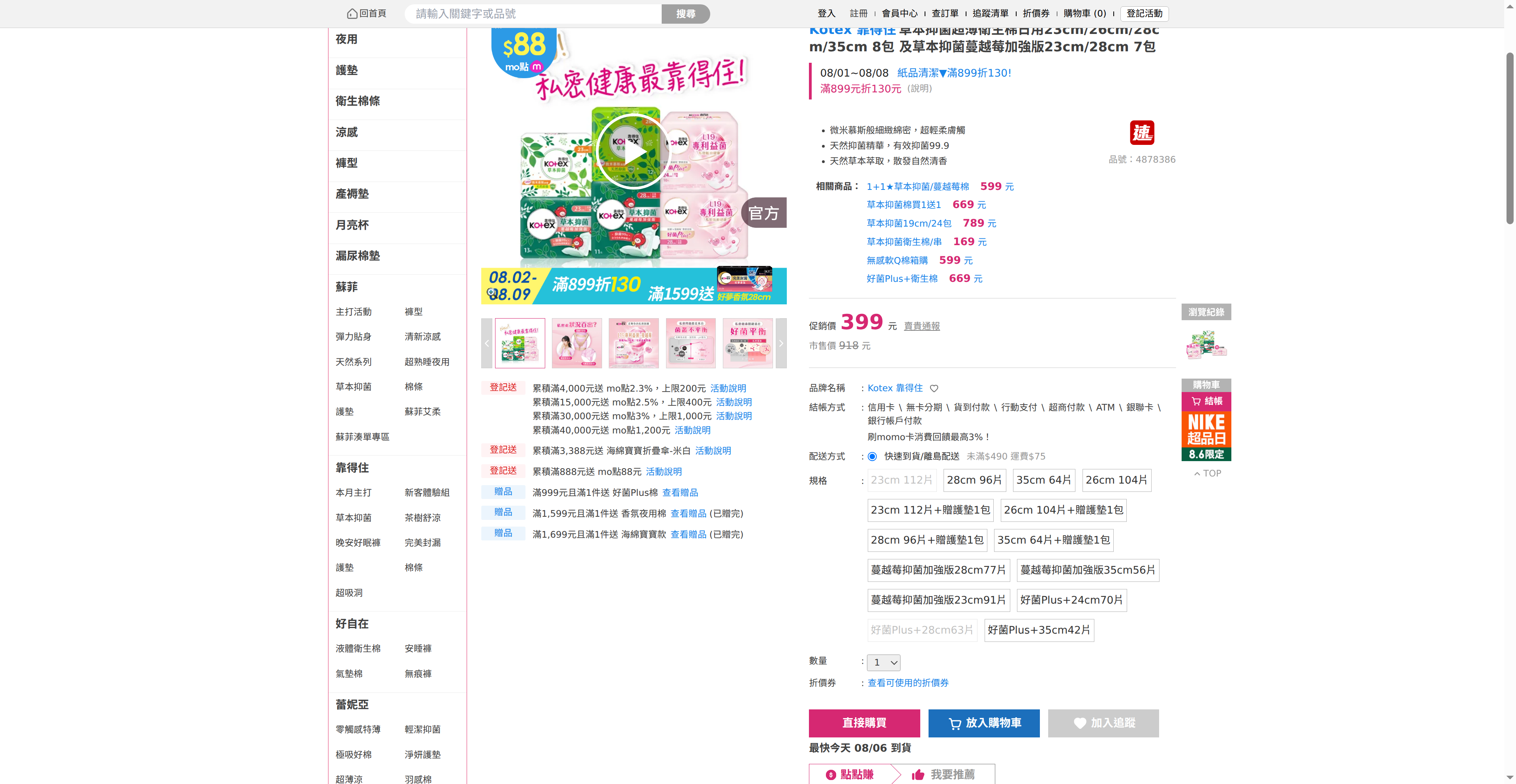The image size is (1516, 784).
Task: Click the 直接購買 button
Action: pos(864,723)
